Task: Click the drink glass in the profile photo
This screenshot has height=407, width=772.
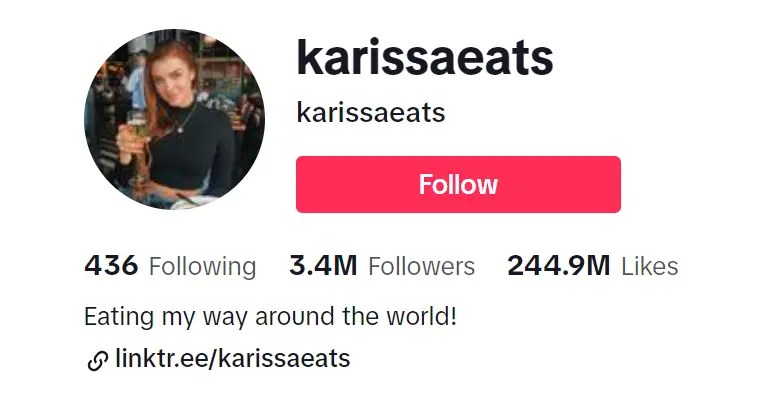Action: [x=136, y=124]
